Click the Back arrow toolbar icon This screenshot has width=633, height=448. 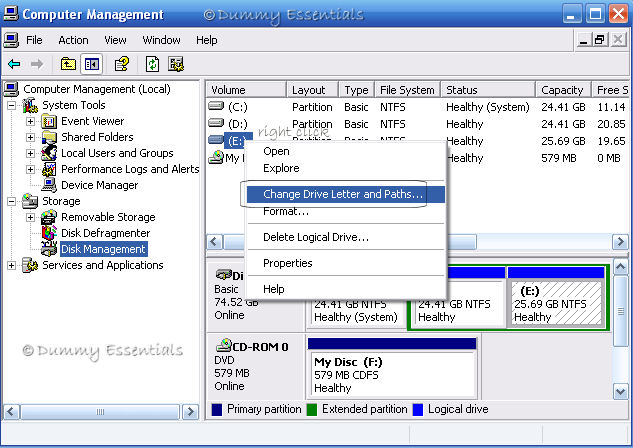[14, 64]
